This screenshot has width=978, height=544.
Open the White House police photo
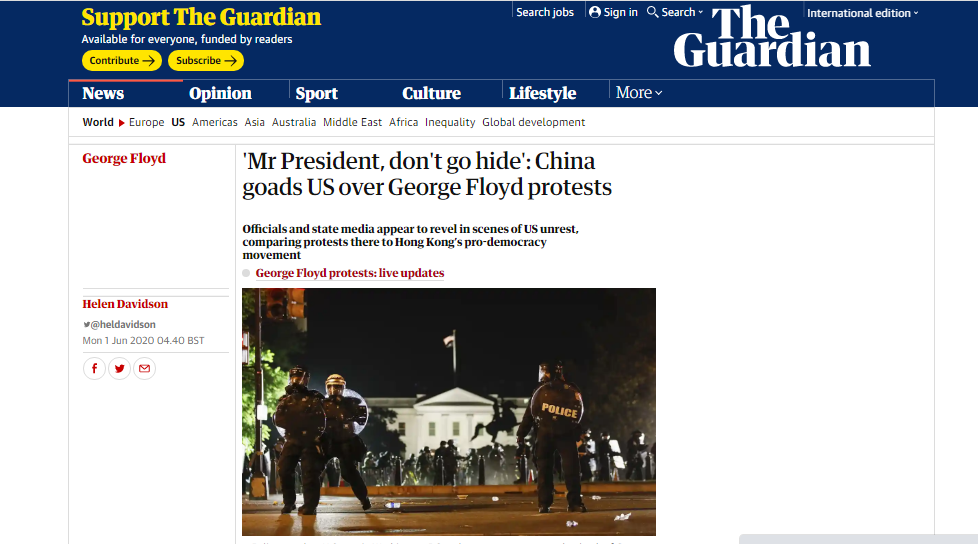click(448, 412)
